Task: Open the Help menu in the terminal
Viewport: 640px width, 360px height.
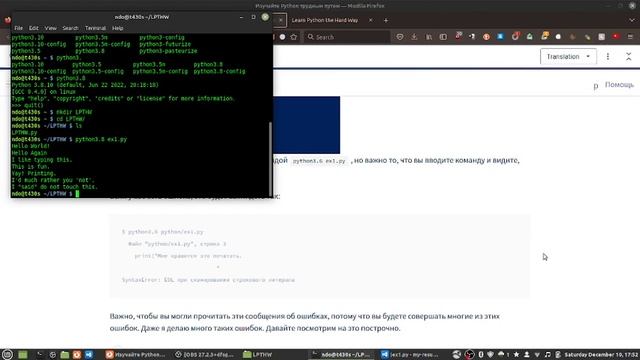Action: tap(118, 28)
